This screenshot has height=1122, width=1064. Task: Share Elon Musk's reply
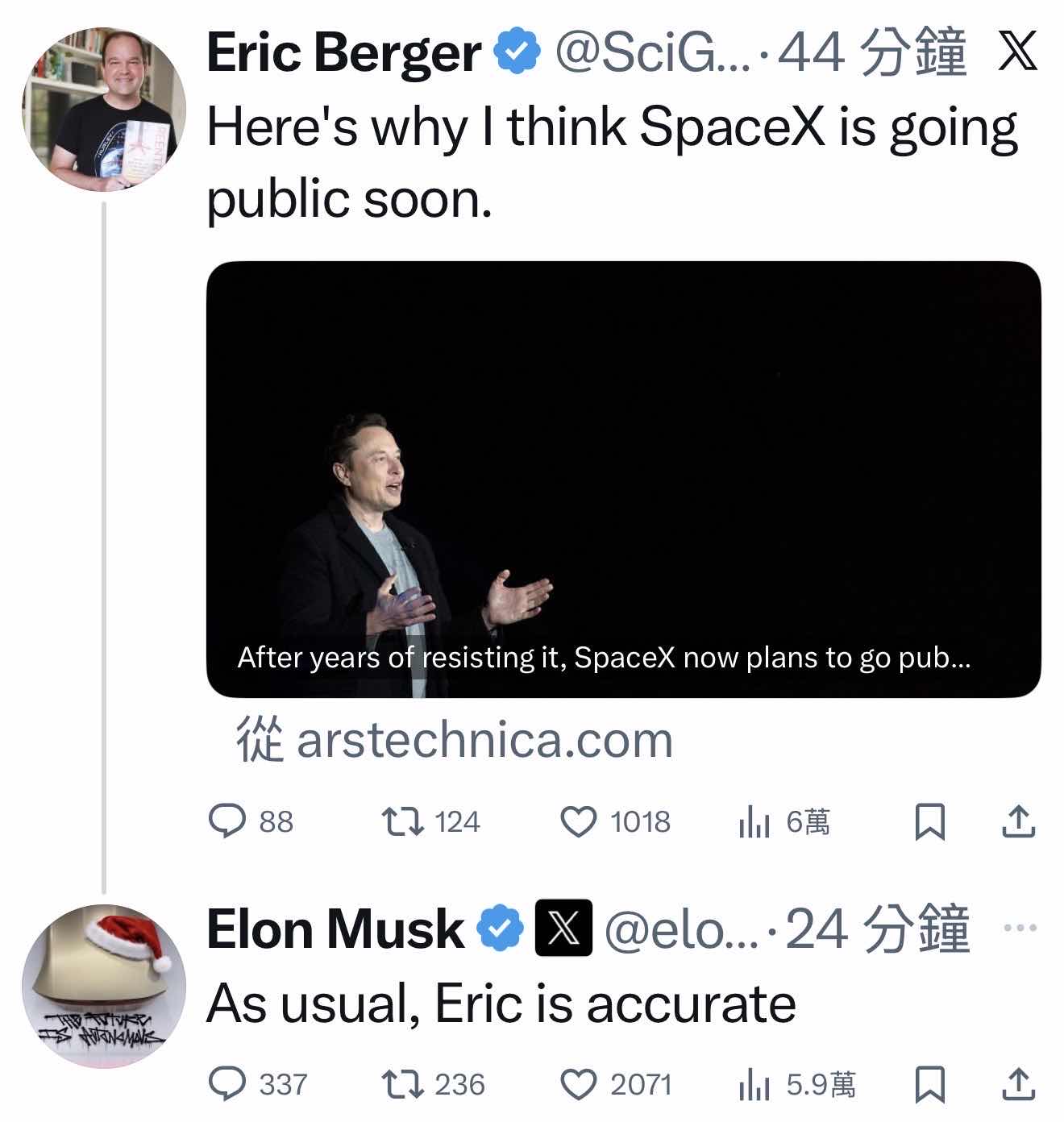(1018, 1084)
